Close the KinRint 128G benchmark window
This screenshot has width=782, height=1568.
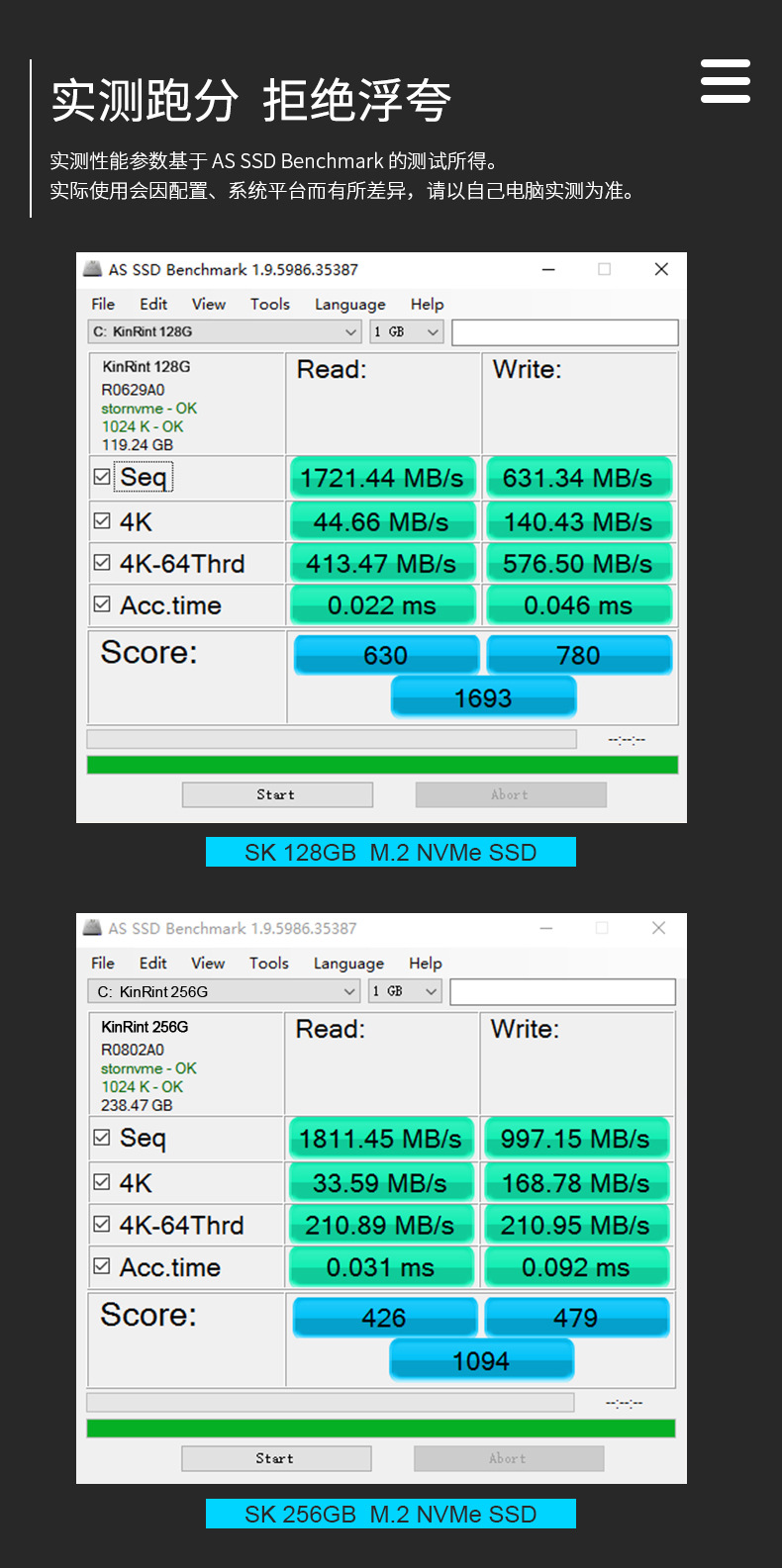pyautogui.click(x=661, y=269)
